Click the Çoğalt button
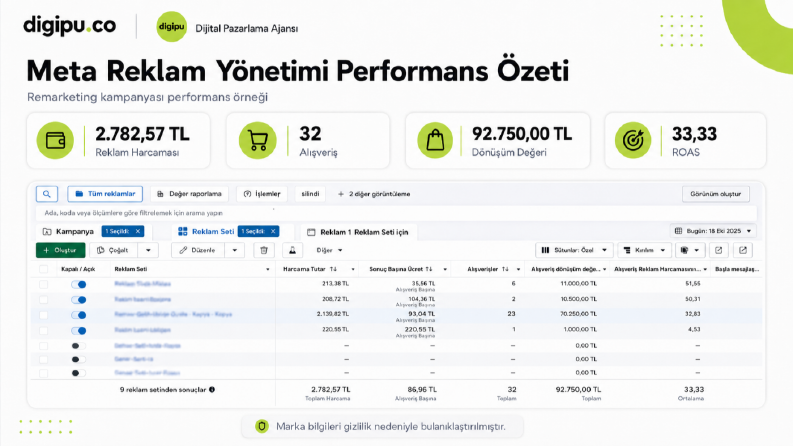The width and height of the screenshot is (793, 446). 114,250
